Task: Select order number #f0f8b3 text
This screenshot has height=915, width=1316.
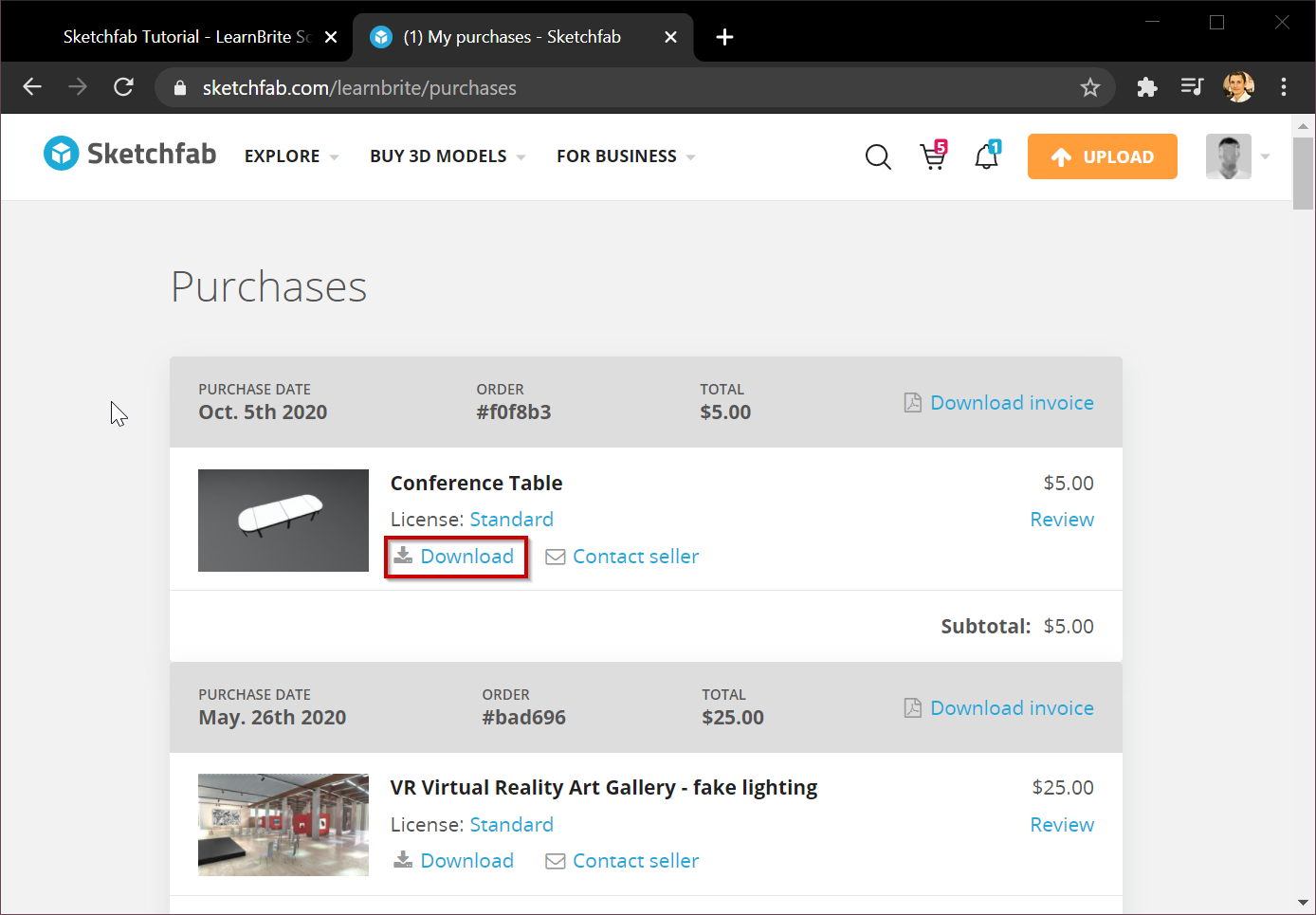Action: (514, 412)
